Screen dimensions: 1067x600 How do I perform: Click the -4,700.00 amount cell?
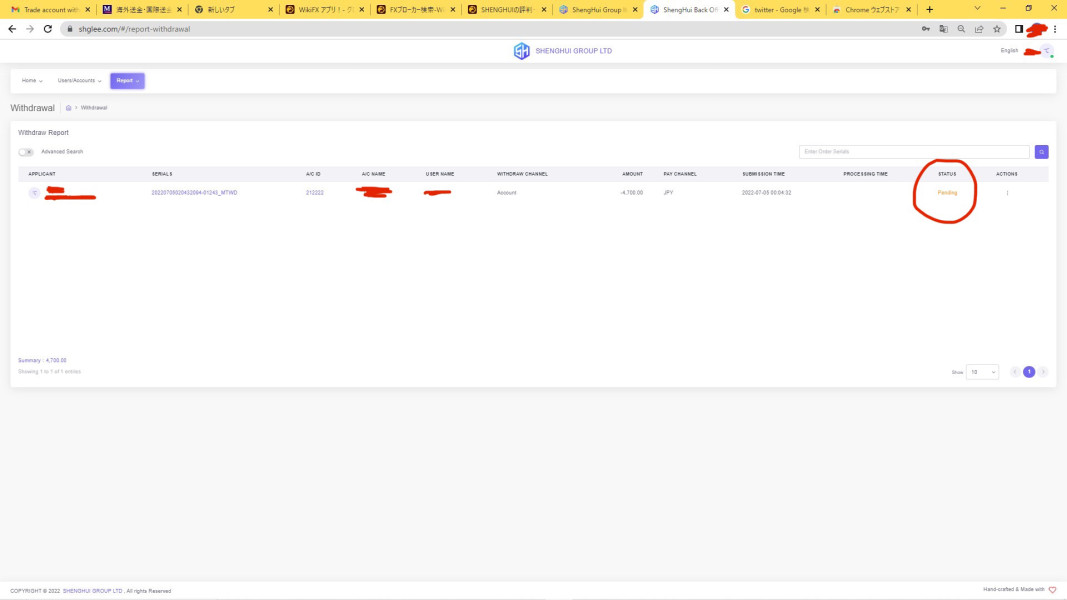631,193
